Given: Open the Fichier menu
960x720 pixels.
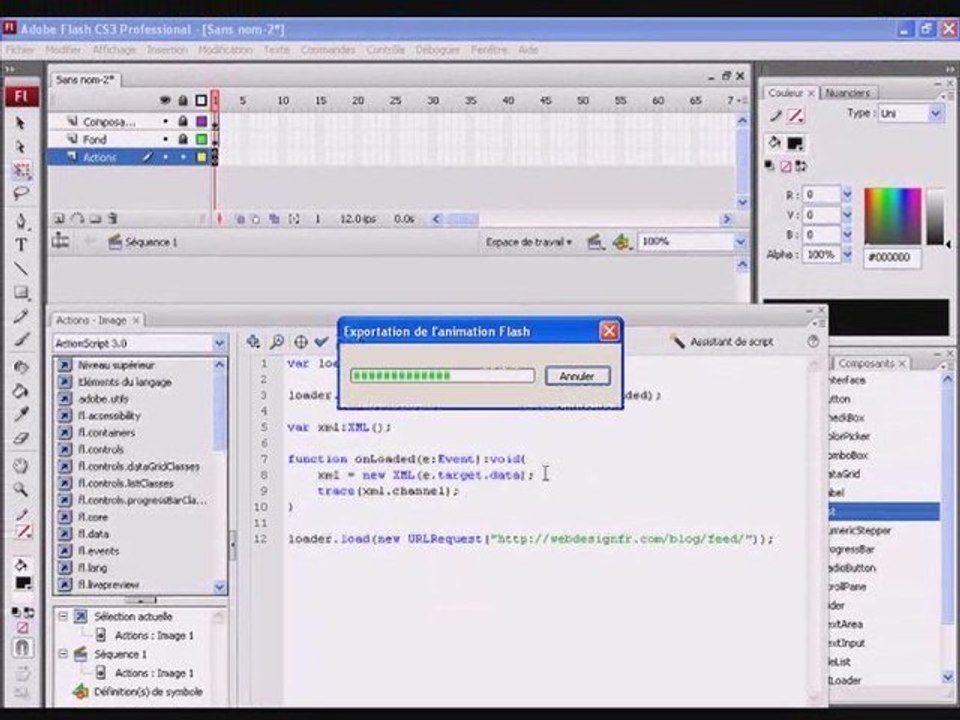Looking at the screenshot, I should [20, 50].
